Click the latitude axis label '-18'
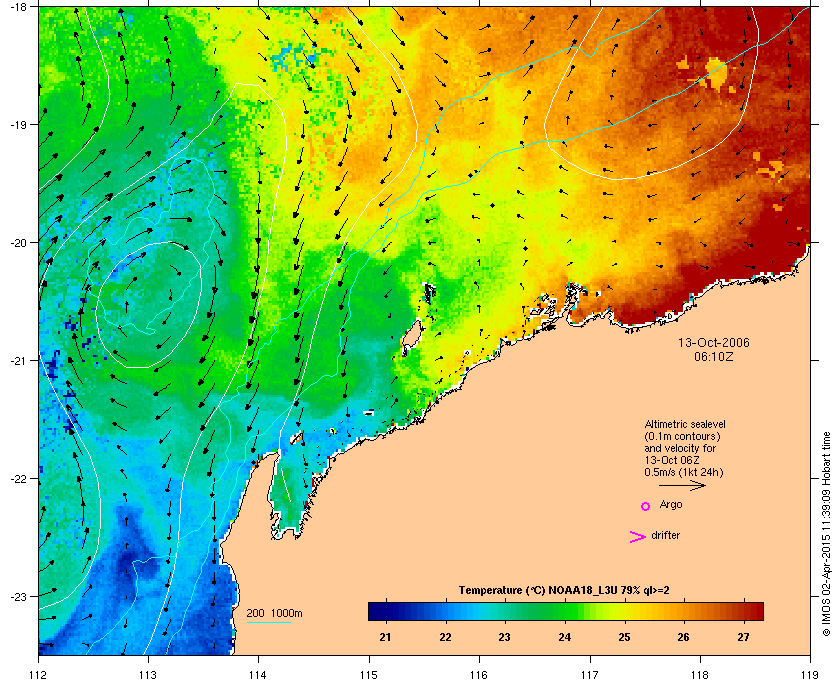Image resolution: width=840 pixels, height=680 pixels. click(x=18, y=6)
